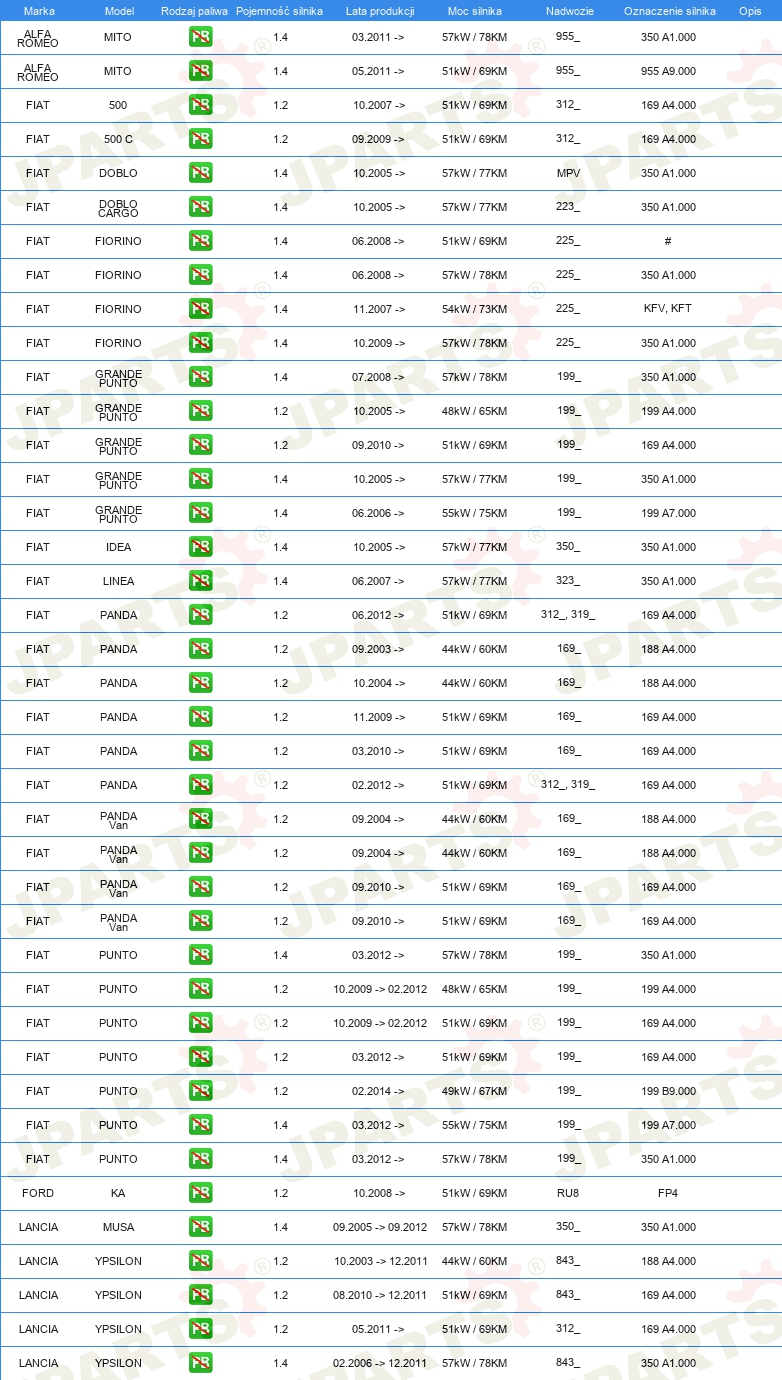Click the Opis column header

pyautogui.click(x=749, y=11)
